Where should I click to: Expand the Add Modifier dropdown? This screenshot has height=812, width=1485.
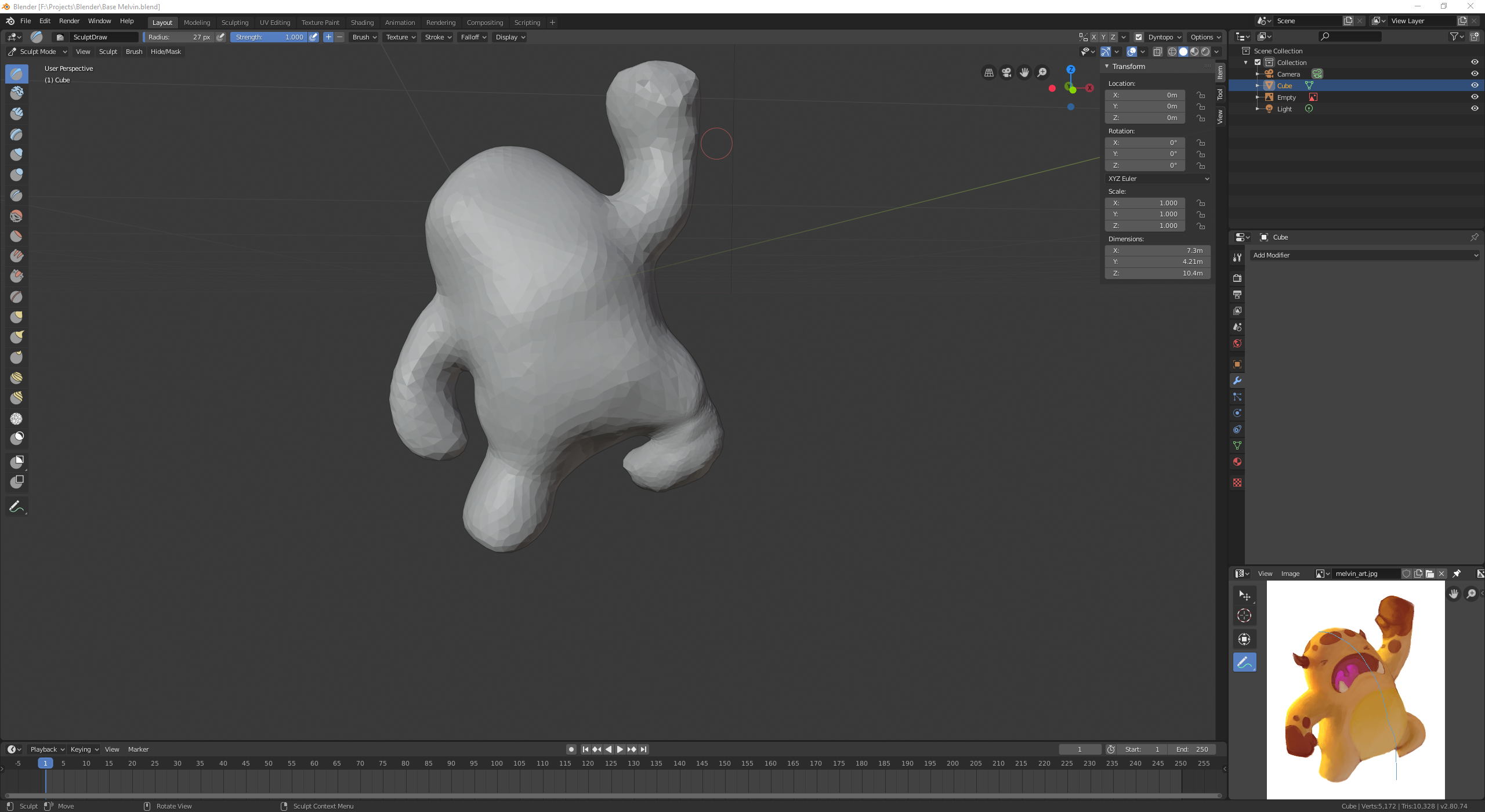coord(1364,255)
